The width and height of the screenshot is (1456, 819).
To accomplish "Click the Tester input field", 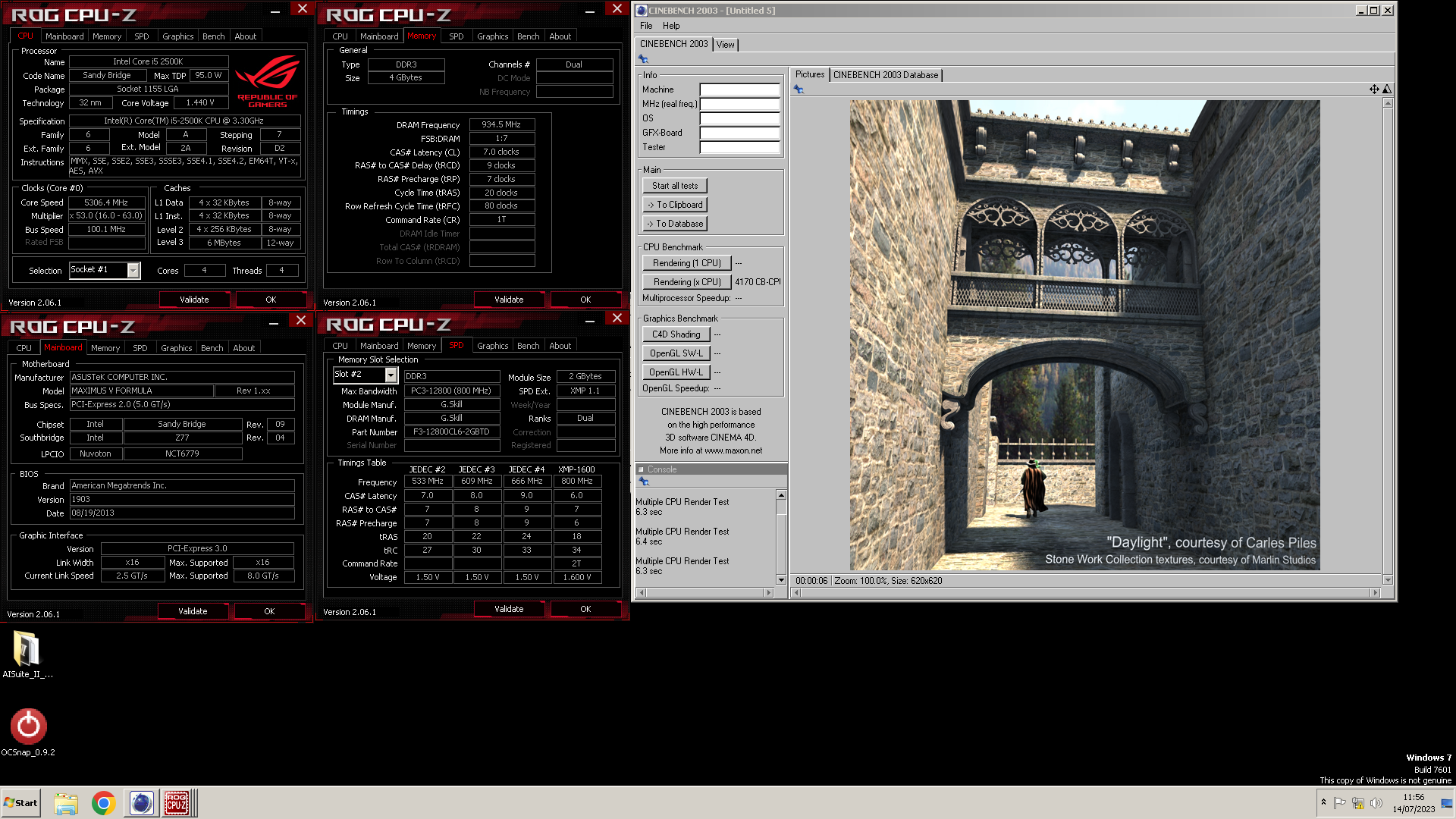I will pyautogui.click(x=739, y=147).
